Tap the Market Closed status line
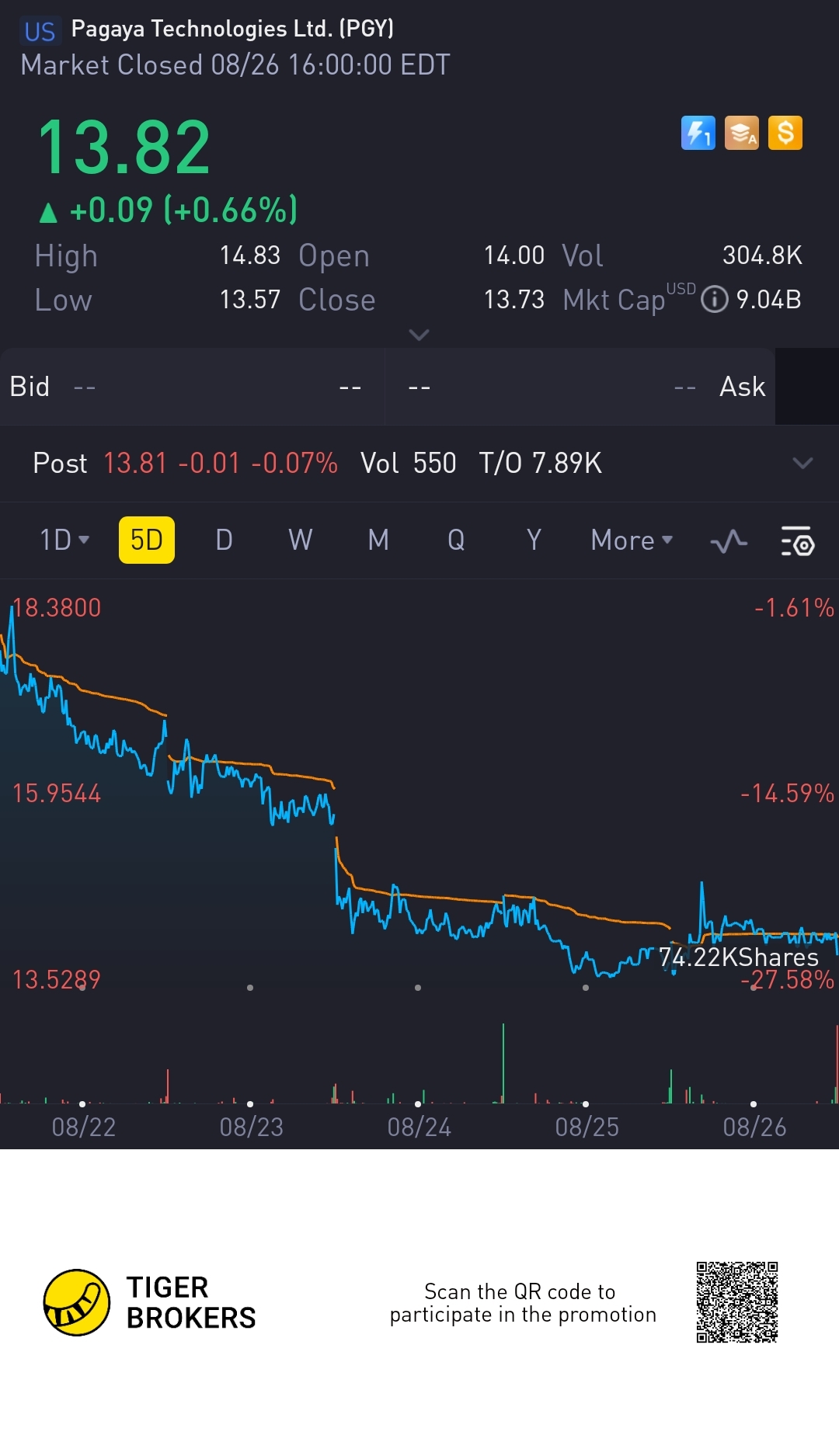The height and width of the screenshot is (1456, 839). 235,65
